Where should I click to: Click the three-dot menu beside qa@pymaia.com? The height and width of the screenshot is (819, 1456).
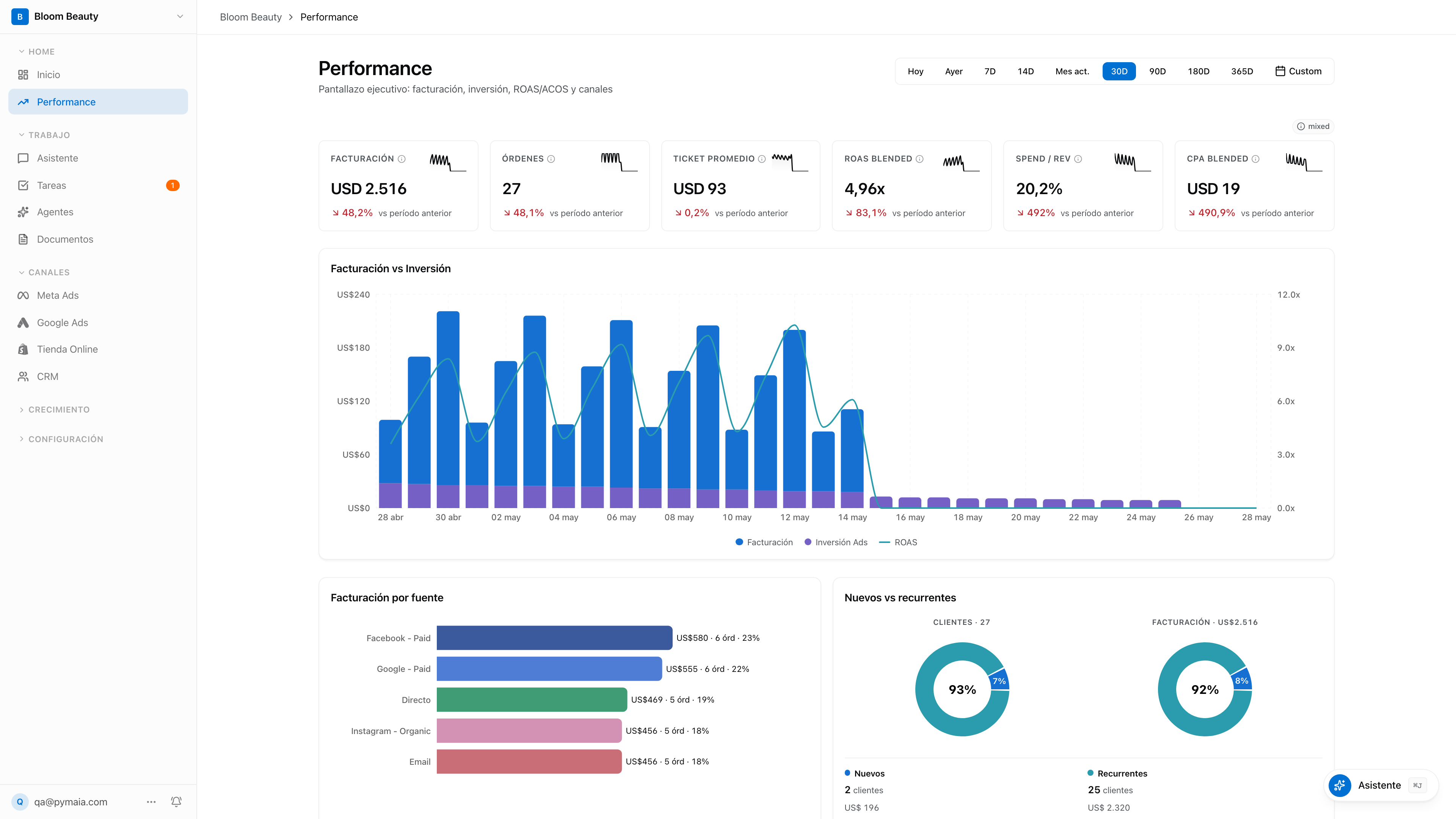[x=151, y=802]
